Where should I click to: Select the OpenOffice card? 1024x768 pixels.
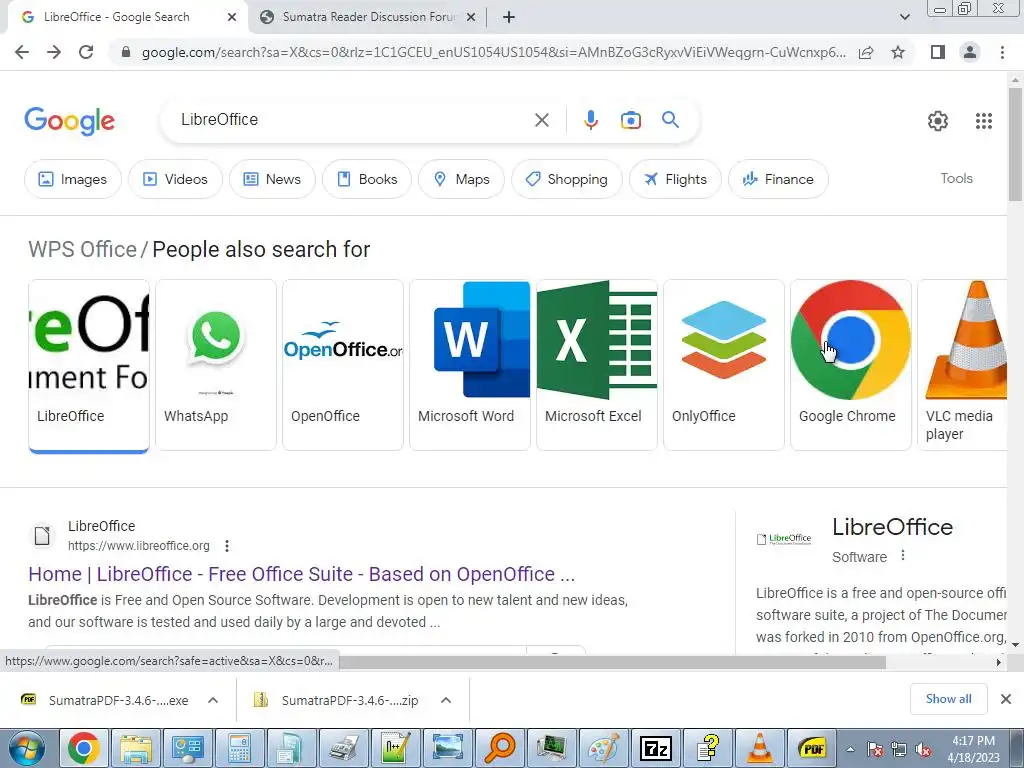click(343, 365)
